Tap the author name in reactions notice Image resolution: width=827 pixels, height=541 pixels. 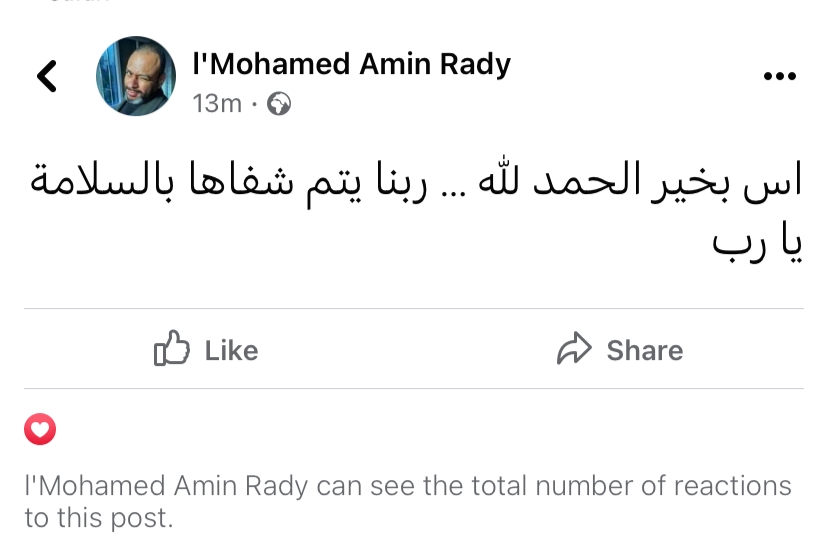point(166,486)
